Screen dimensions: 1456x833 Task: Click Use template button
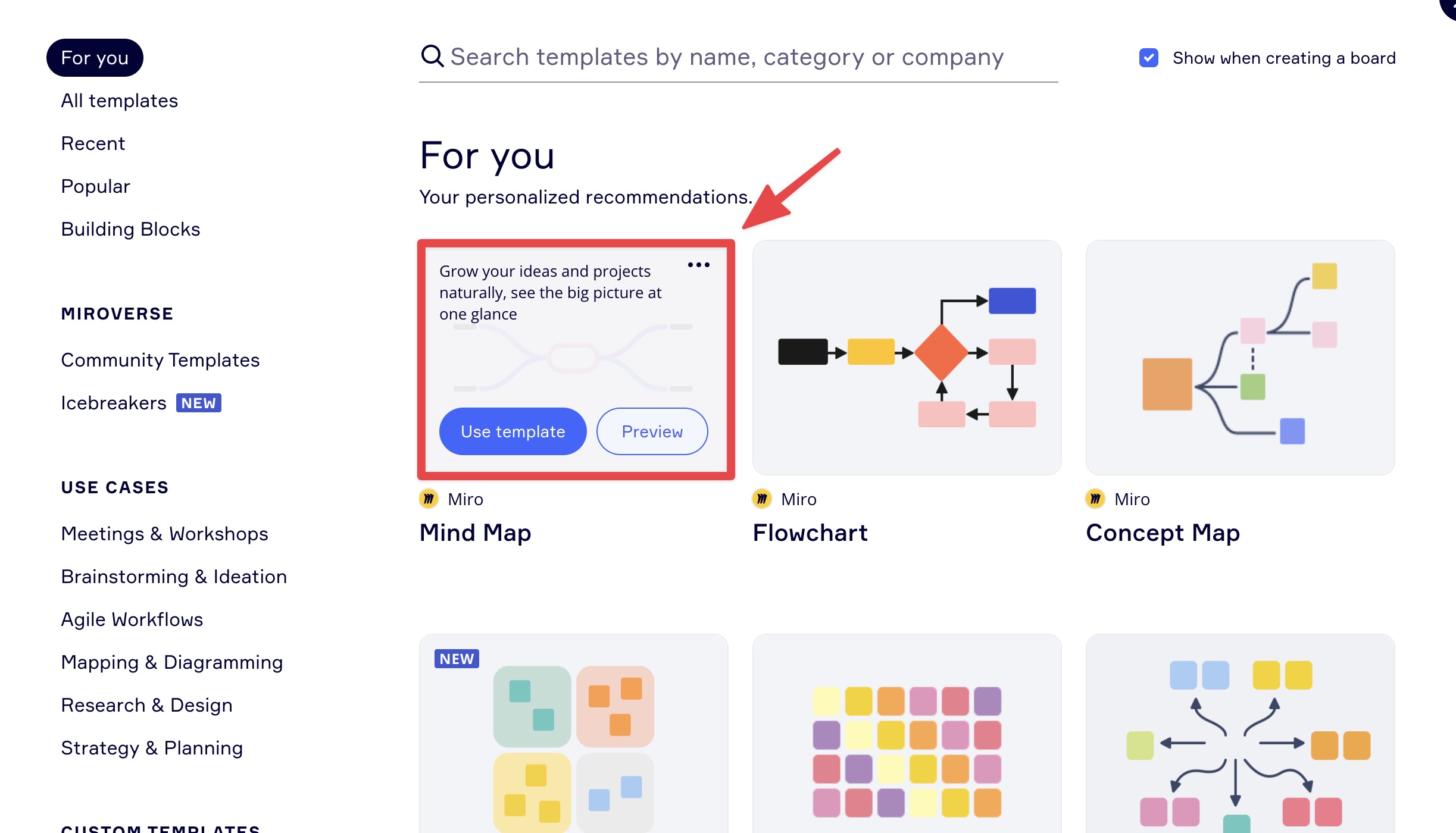(x=513, y=431)
